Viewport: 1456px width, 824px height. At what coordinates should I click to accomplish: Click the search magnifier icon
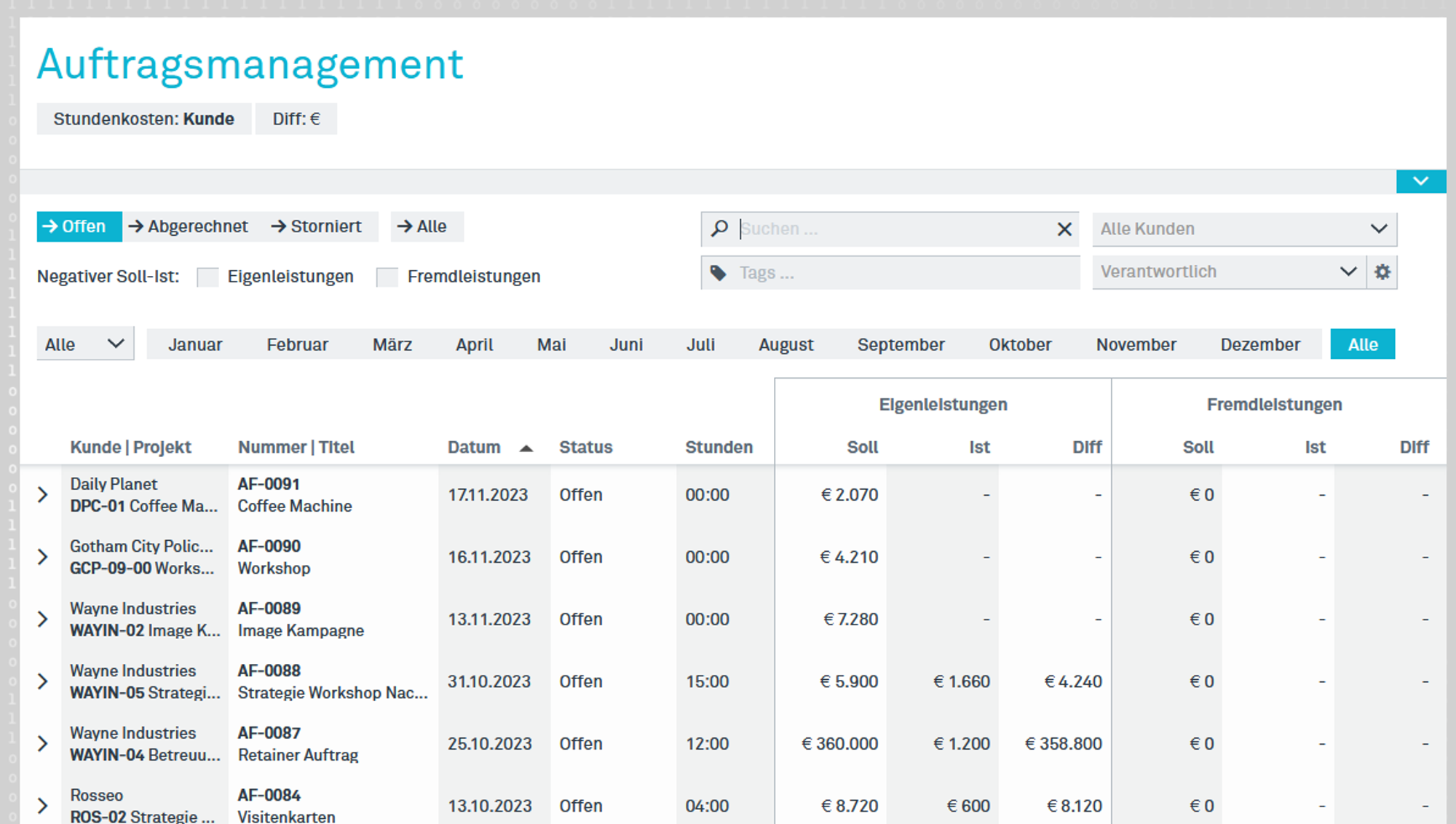tap(719, 229)
